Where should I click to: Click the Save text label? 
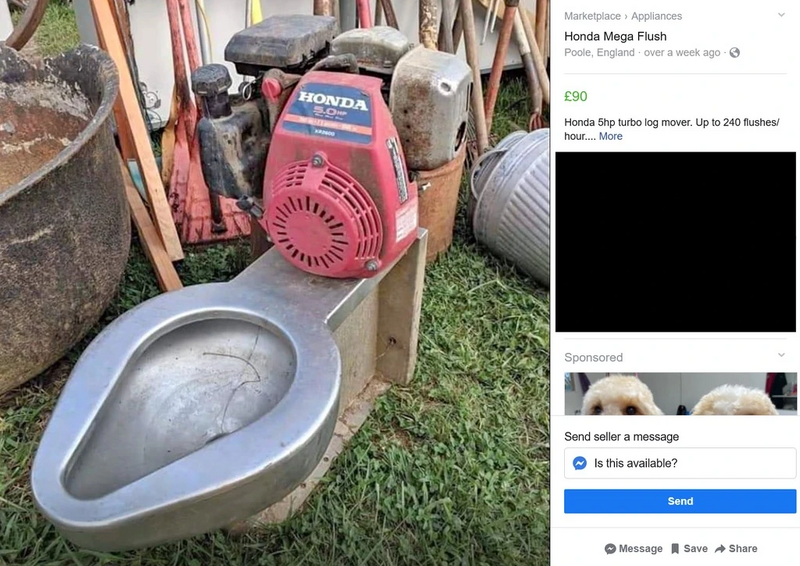pos(695,549)
